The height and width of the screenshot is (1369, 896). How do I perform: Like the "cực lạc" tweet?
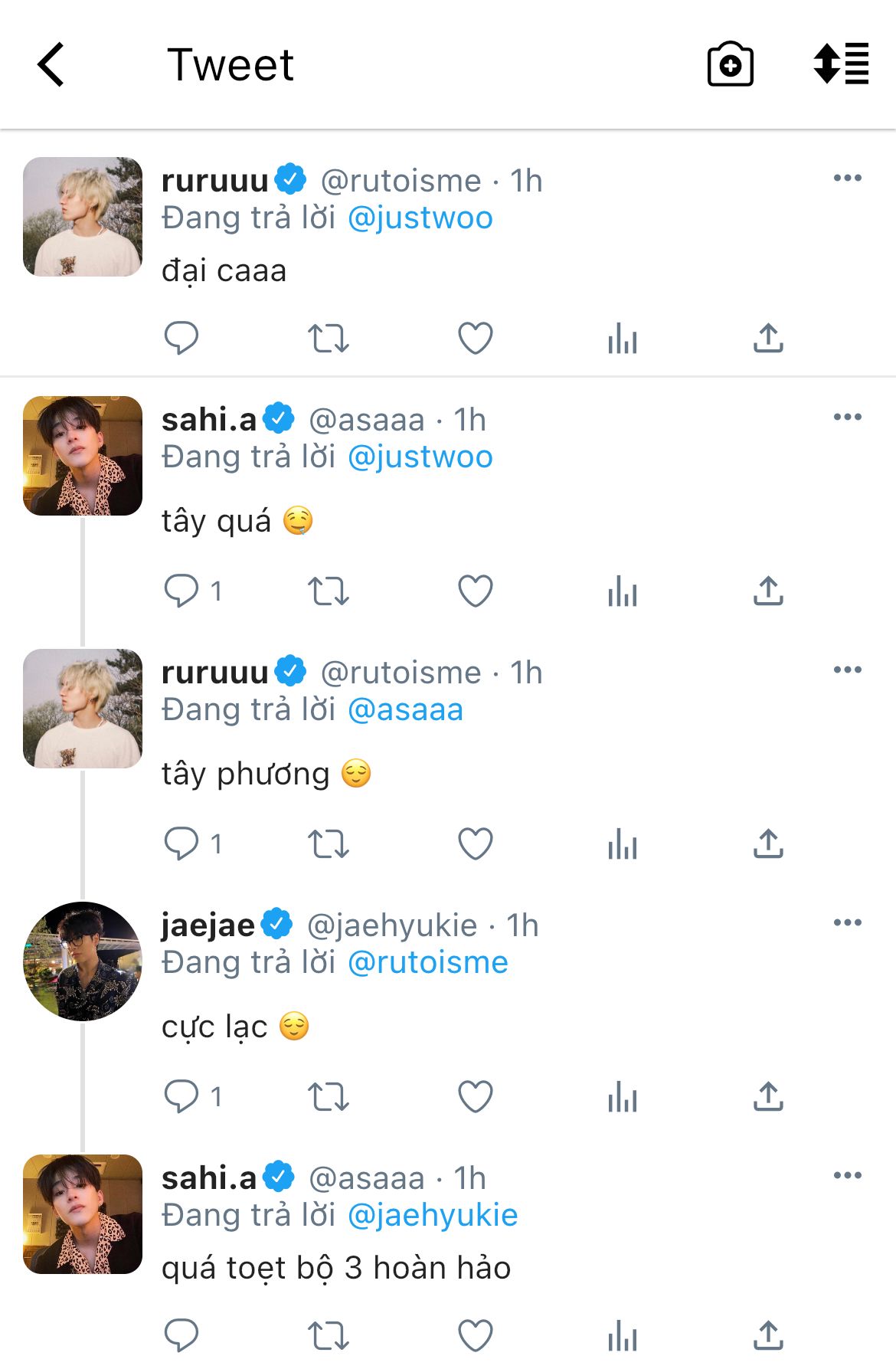coord(475,1097)
